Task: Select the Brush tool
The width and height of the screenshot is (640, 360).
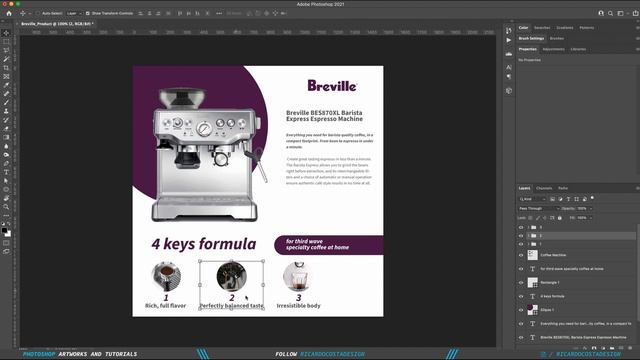Action: coord(6,102)
